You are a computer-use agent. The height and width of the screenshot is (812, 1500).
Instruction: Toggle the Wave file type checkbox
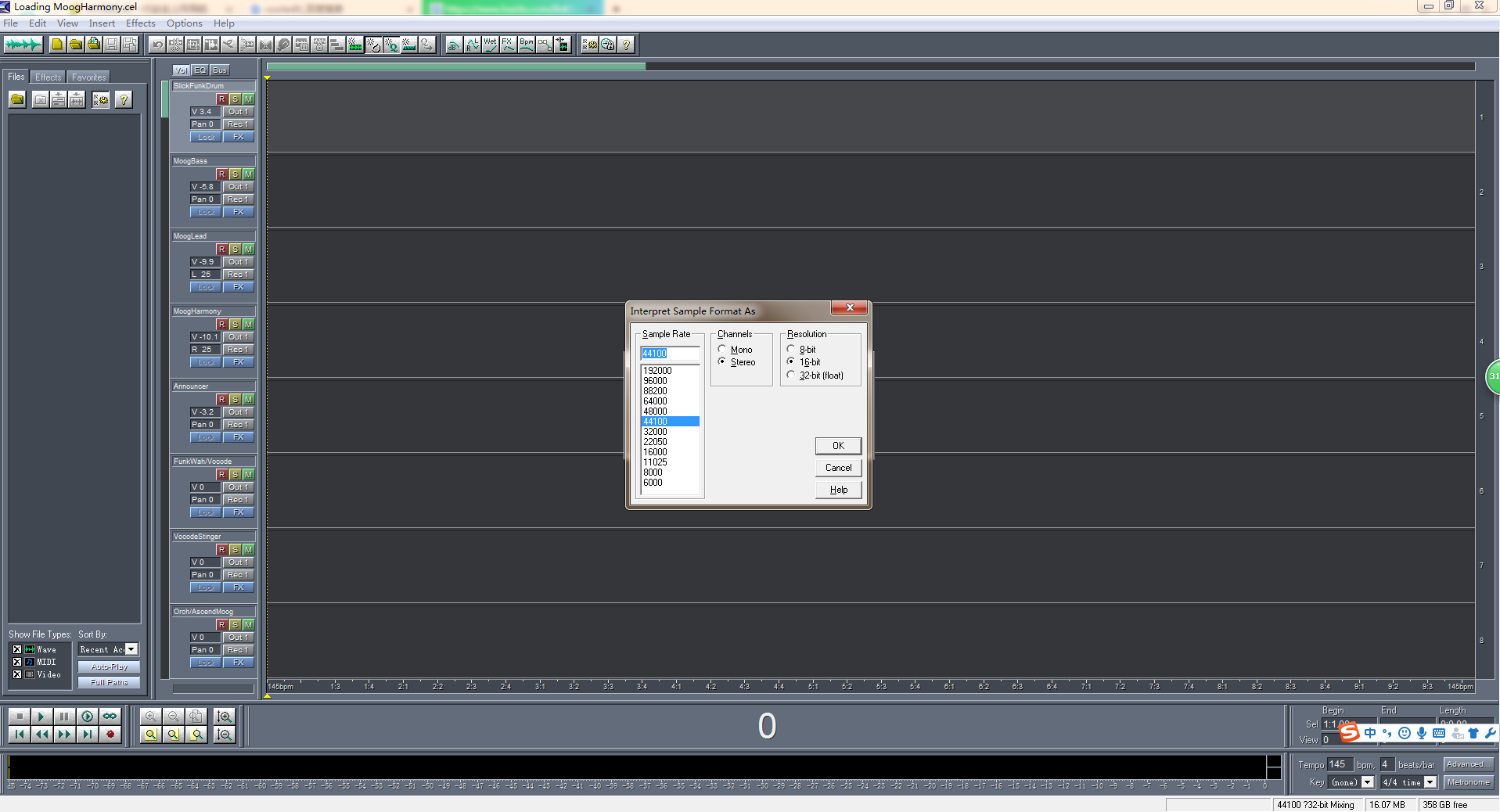coord(17,649)
